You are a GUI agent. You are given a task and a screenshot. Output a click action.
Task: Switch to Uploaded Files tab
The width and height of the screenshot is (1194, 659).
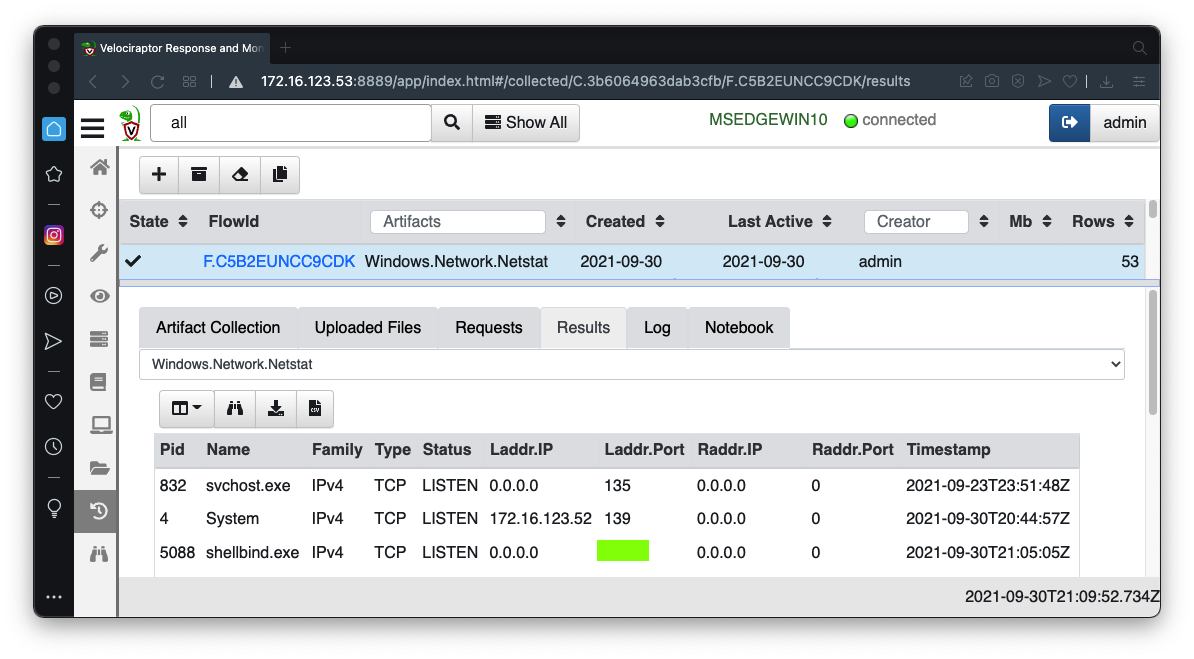(368, 328)
